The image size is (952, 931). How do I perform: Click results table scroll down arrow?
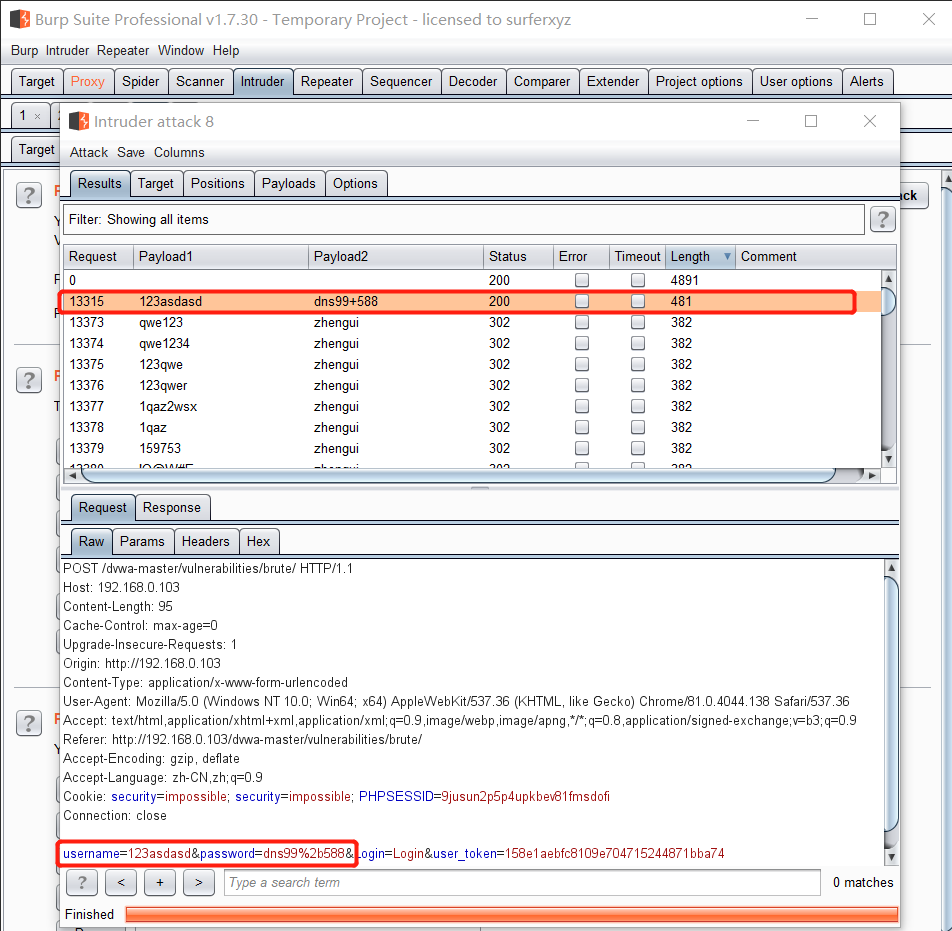pyautogui.click(x=888, y=459)
